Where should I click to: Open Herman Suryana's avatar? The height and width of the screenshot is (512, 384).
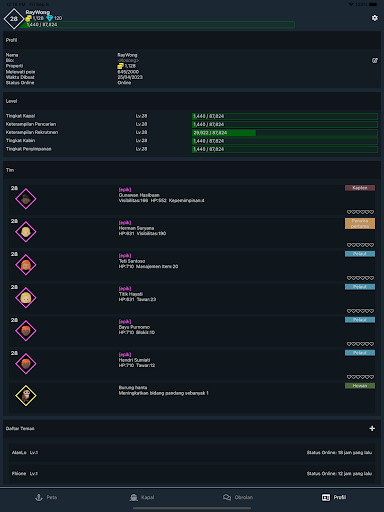(26, 232)
